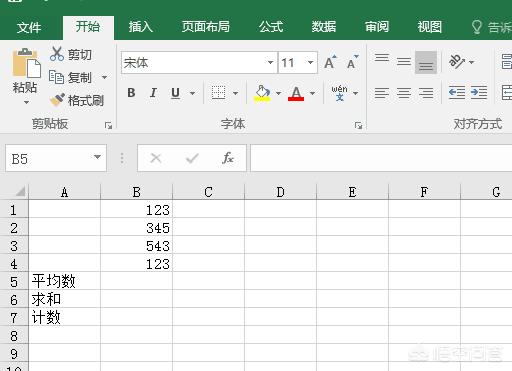Center text horizontally
The width and height of the screenshot is (512, 371).
pos(404,93)
